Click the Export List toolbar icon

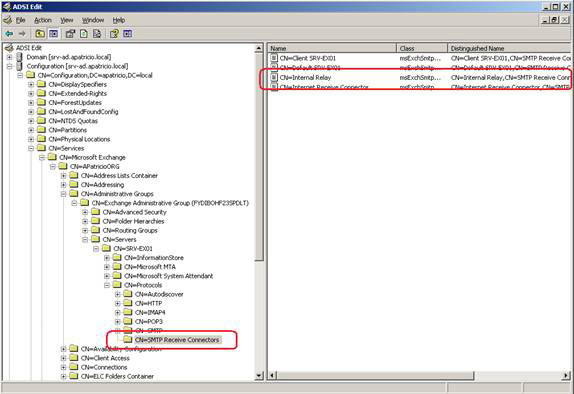(x=97, y=34)
